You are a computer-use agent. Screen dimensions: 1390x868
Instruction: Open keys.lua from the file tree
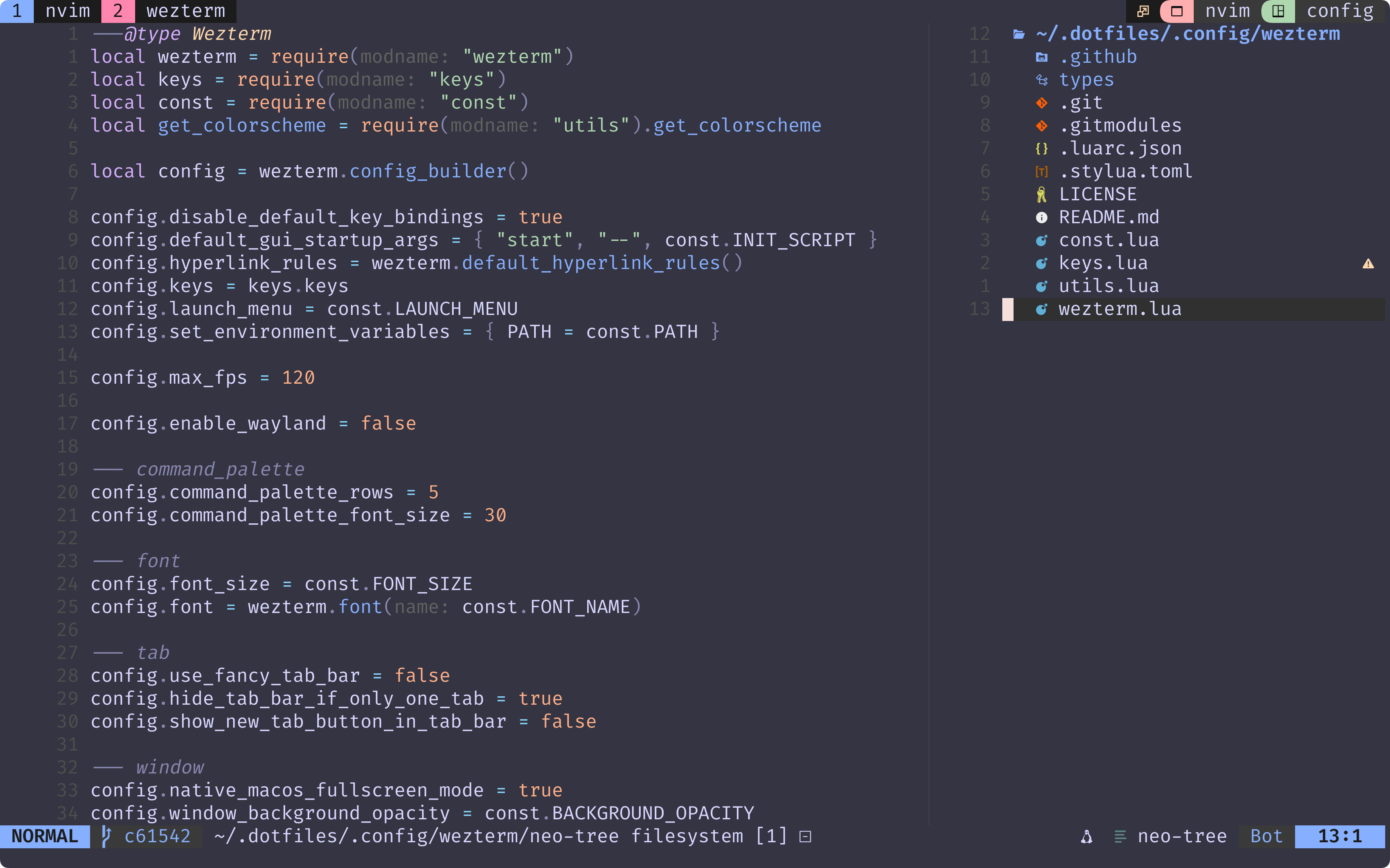coord(1103,263)
